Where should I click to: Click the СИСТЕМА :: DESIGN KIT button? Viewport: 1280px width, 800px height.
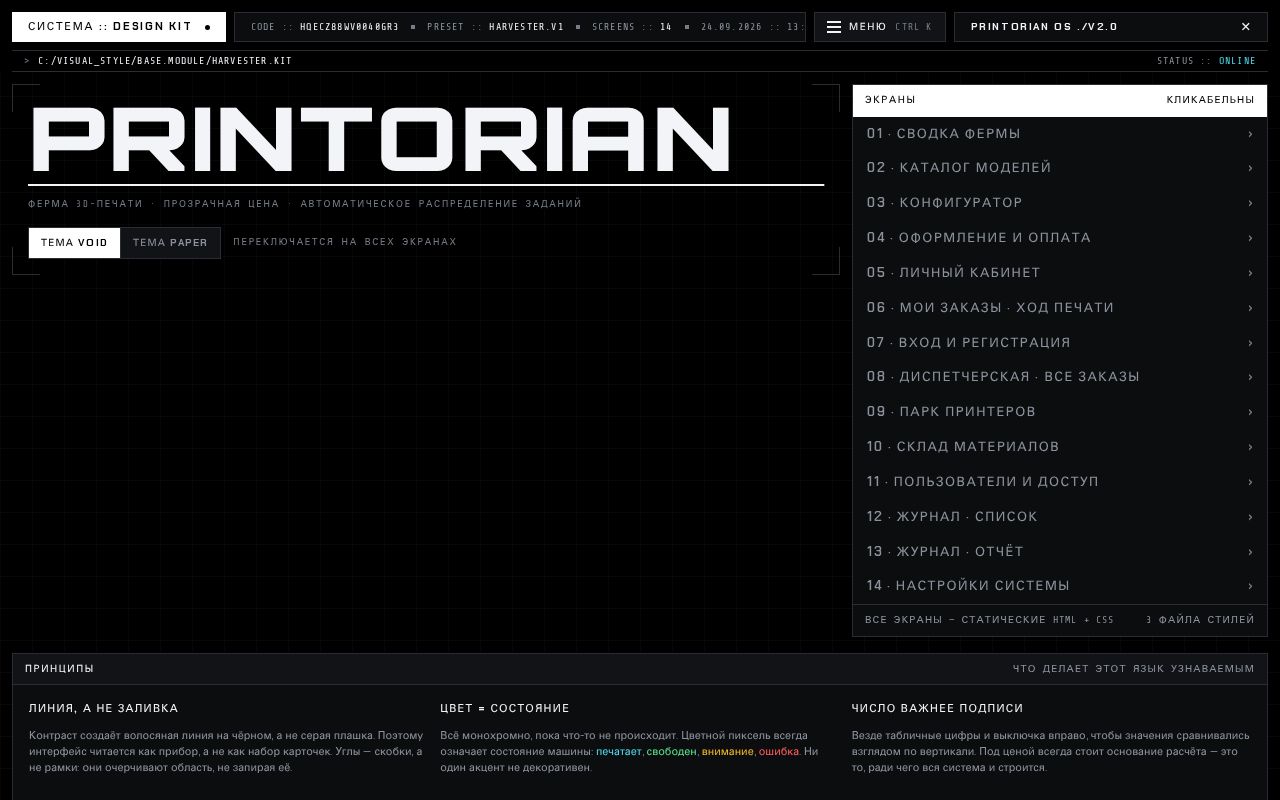click(119, 27)
